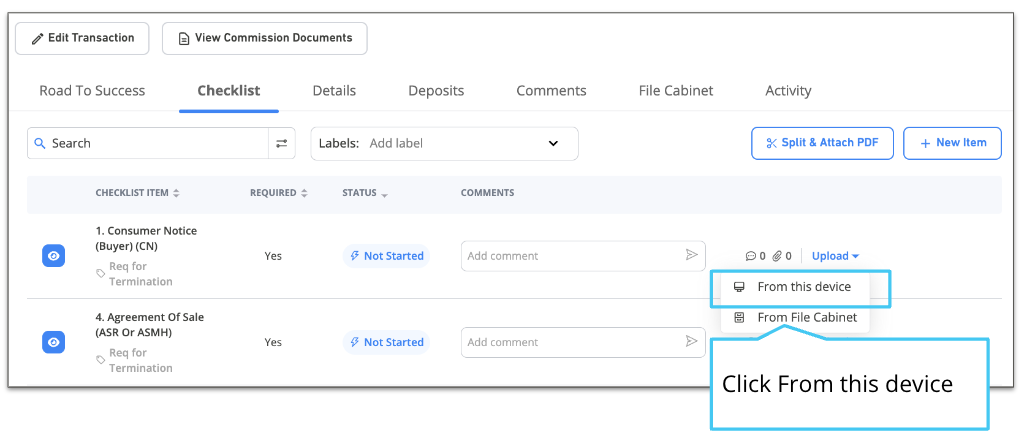Sort by the Status column
1026x438 pixels.
[364, 193]
